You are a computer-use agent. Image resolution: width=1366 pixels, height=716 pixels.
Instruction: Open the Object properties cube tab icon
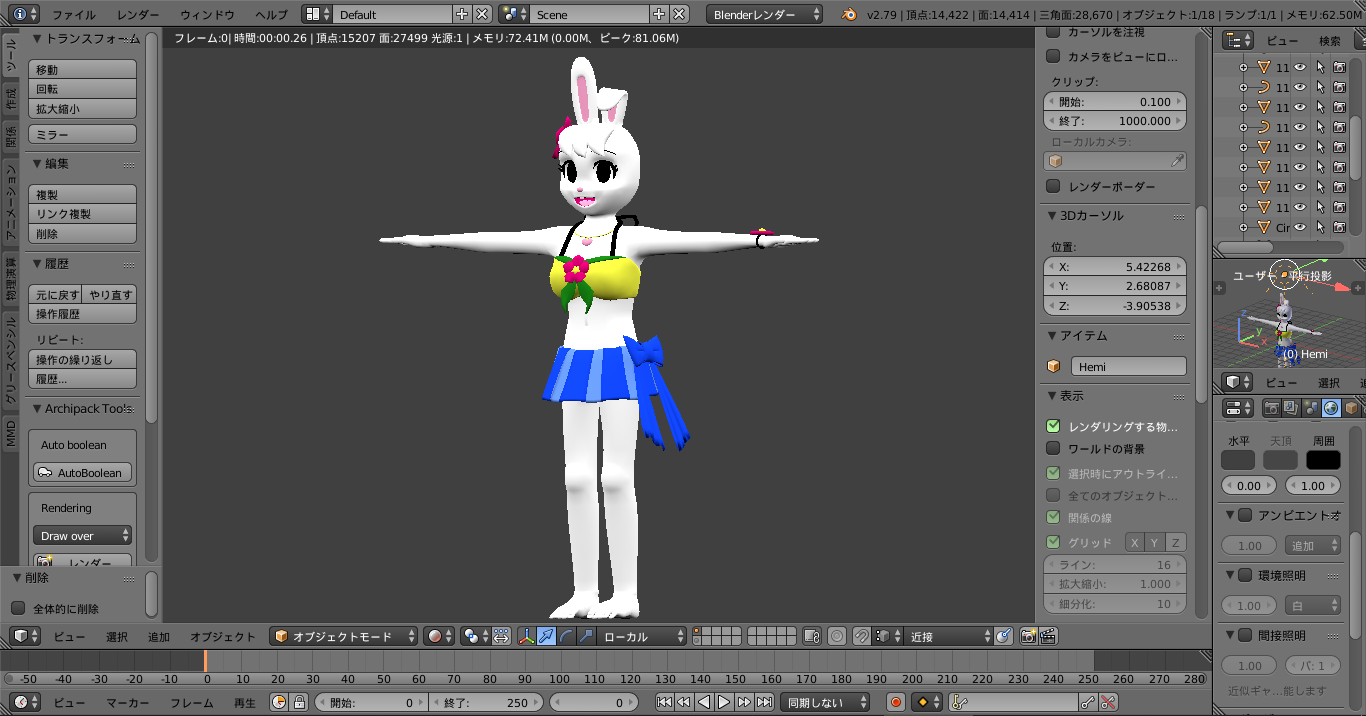(1351, 408)
